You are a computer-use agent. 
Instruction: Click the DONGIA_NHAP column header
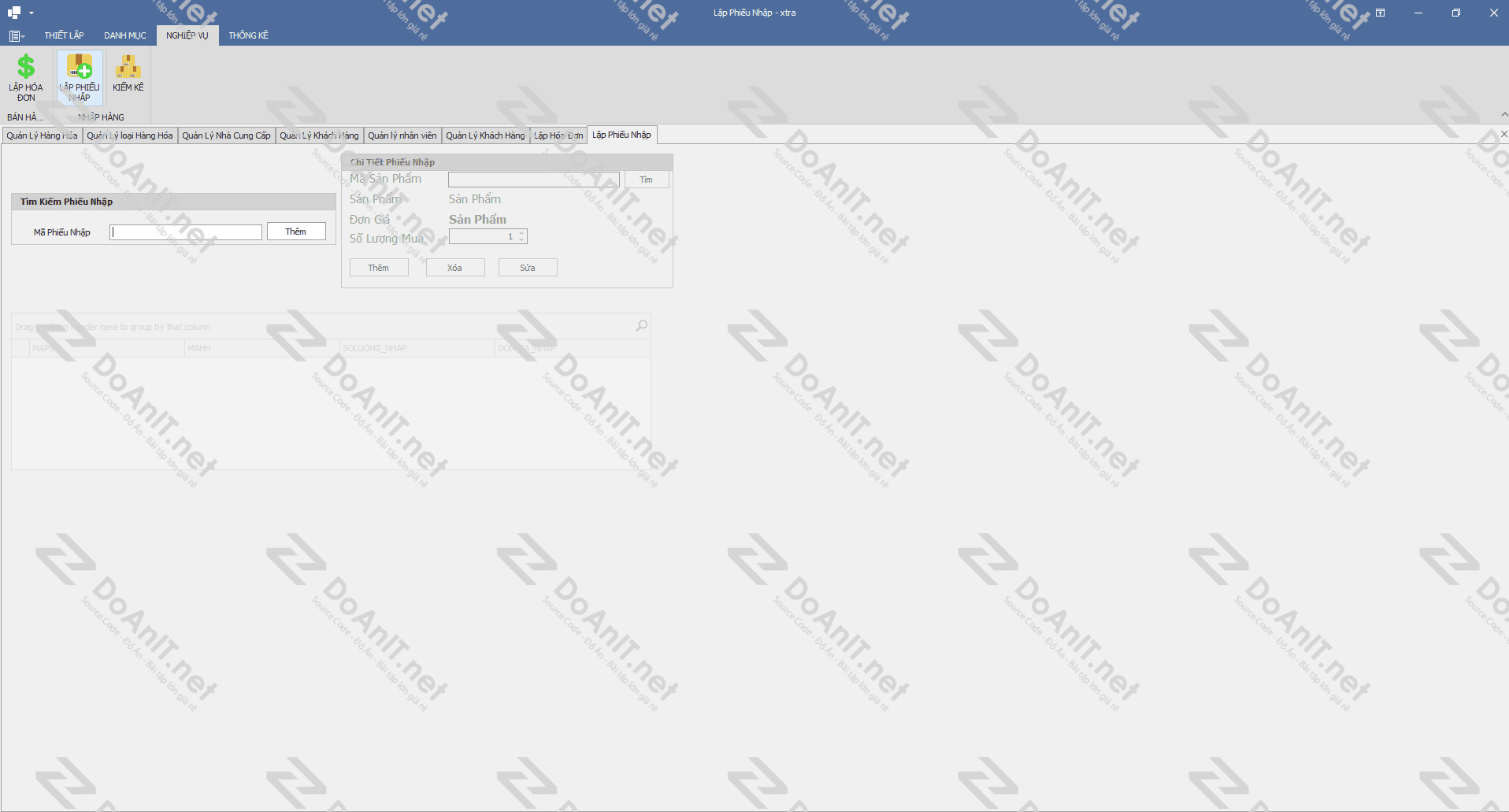[x=573, y=348]
